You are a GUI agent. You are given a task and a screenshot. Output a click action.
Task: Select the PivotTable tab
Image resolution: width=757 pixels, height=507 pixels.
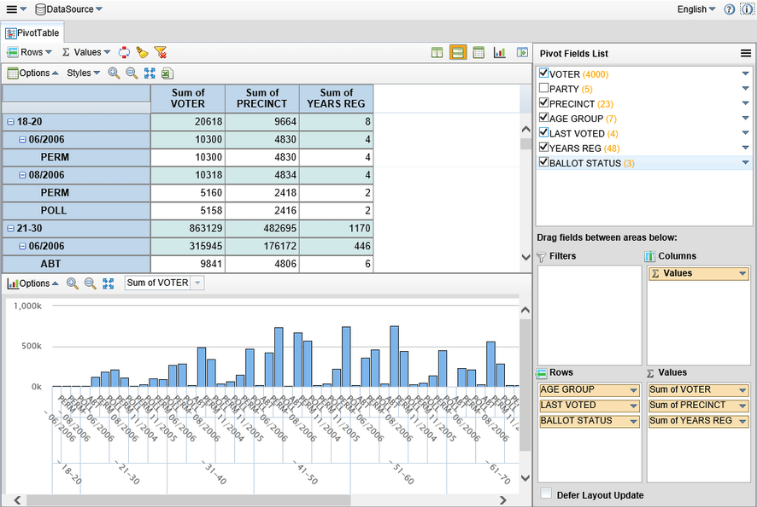[32, 33]
